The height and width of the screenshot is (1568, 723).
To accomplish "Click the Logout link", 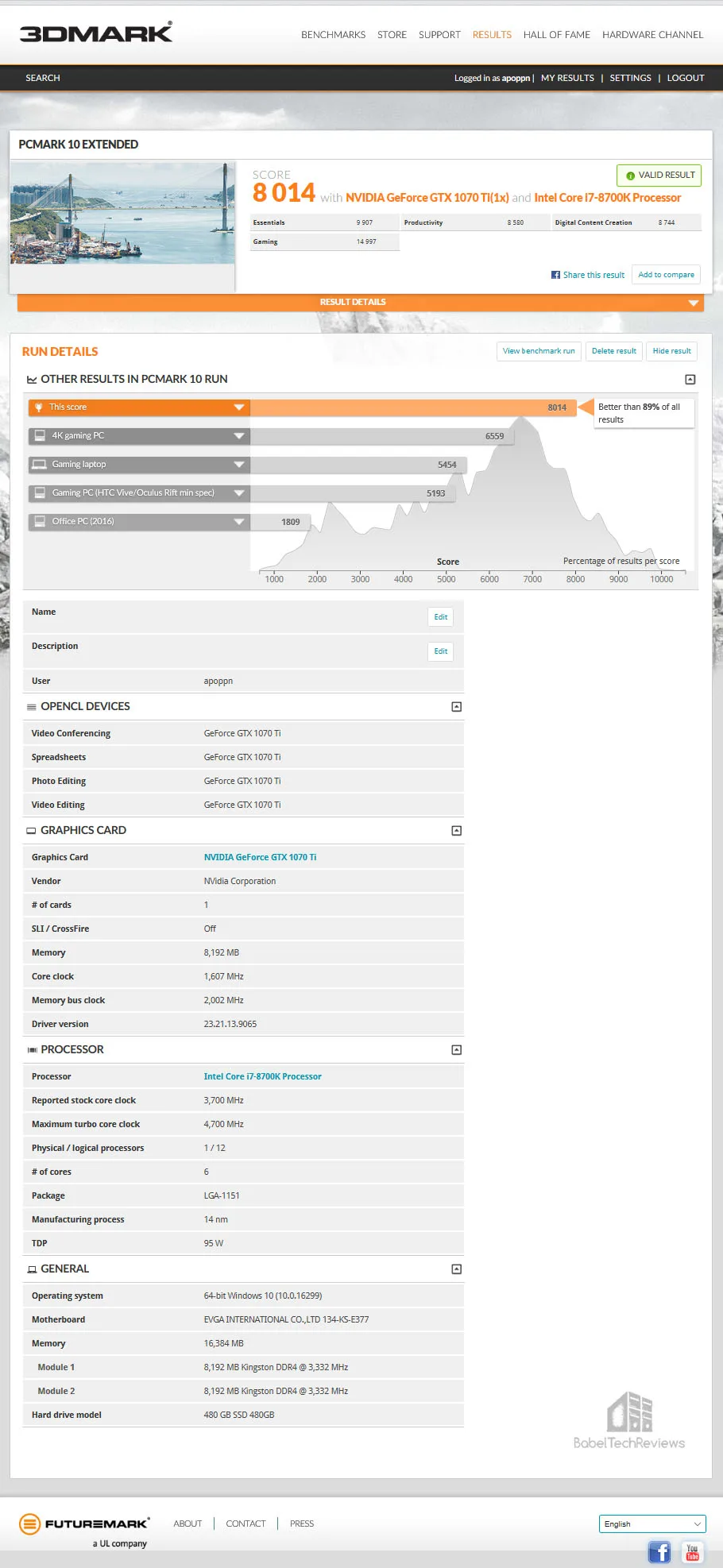I will pyautogui.click(x=686, y=78).
